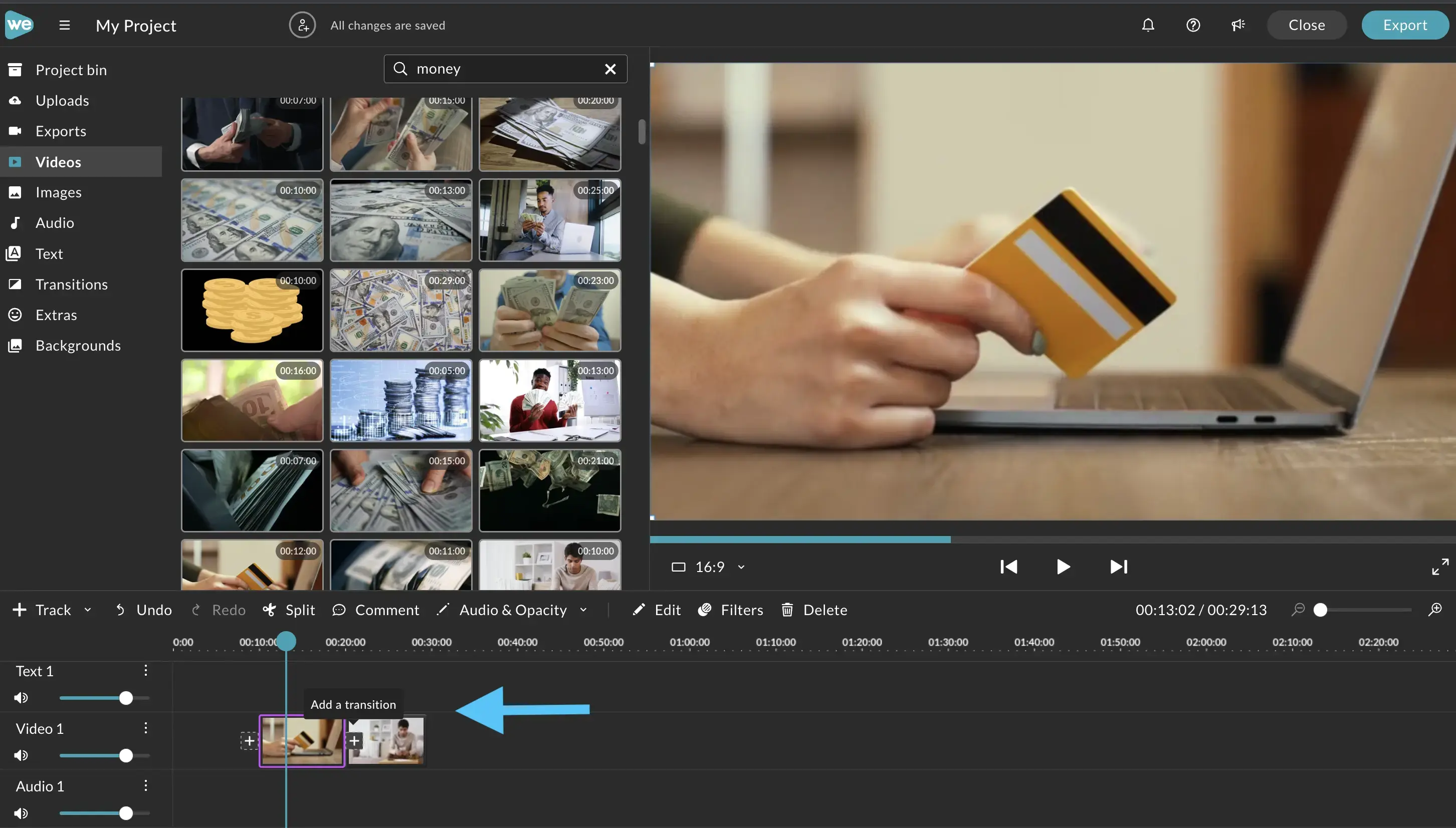Viewport: 1456px width, 828px height.
Task: Open the help question mark icon
Action: tap(1192, 25)
